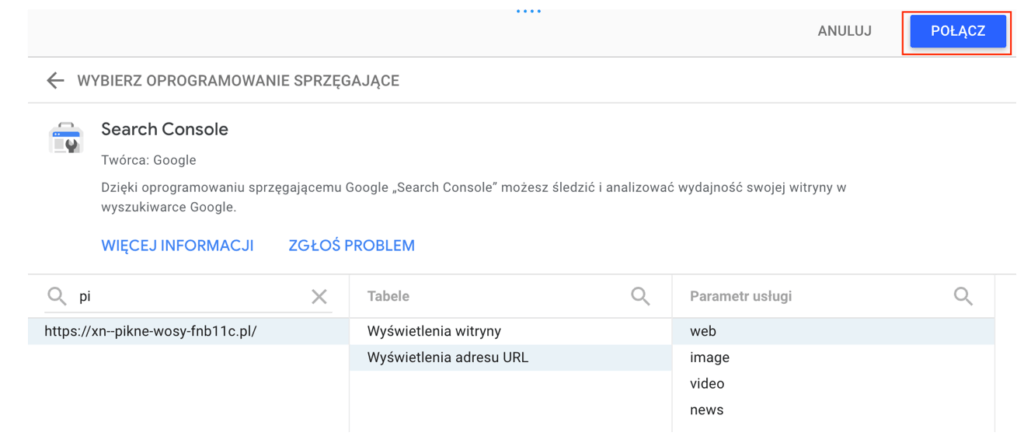Open search in the Tabele column
The image size is (1024, 443).
[640, 296]
